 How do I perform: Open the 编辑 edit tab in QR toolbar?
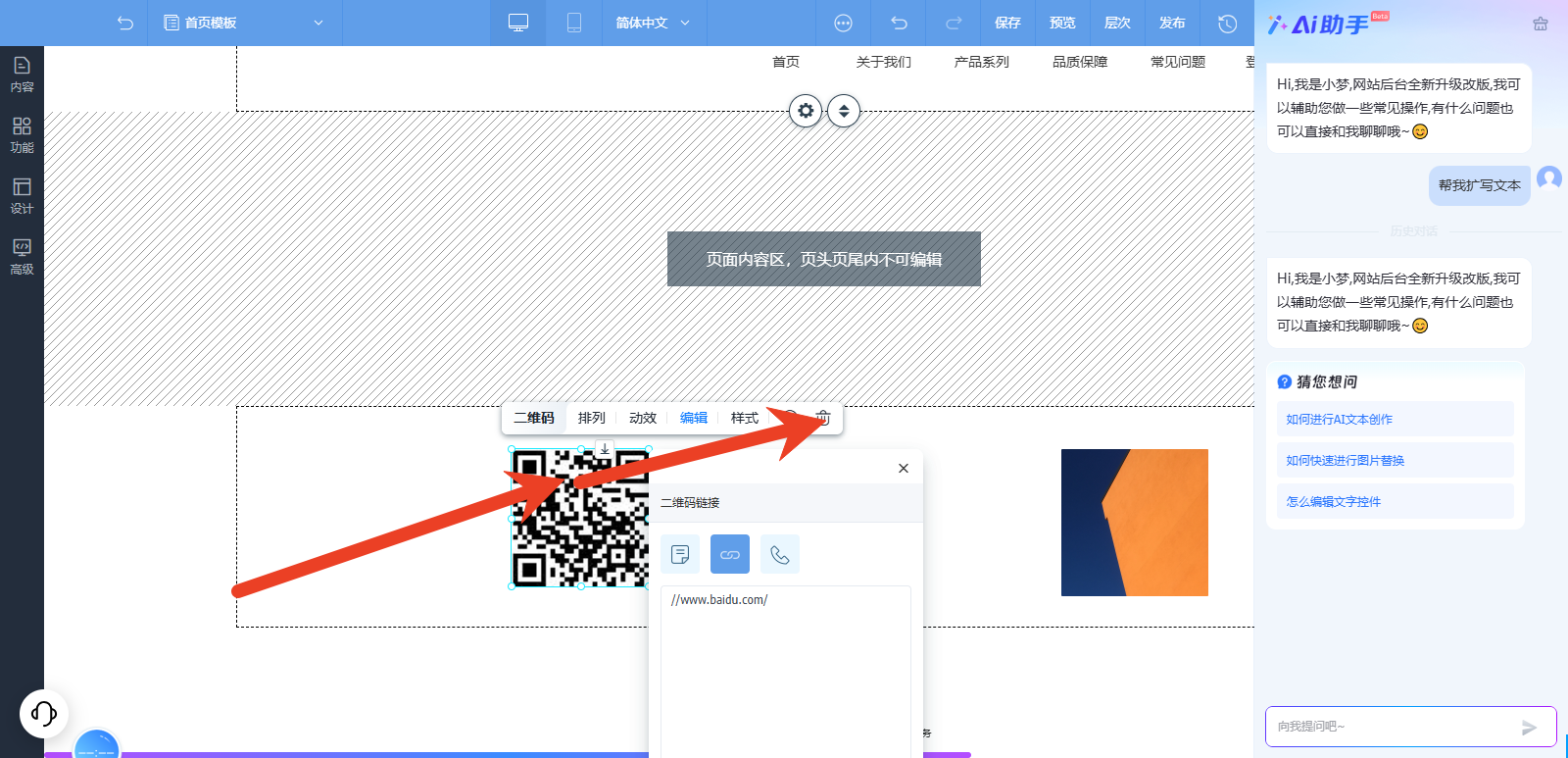coord(694,418)
